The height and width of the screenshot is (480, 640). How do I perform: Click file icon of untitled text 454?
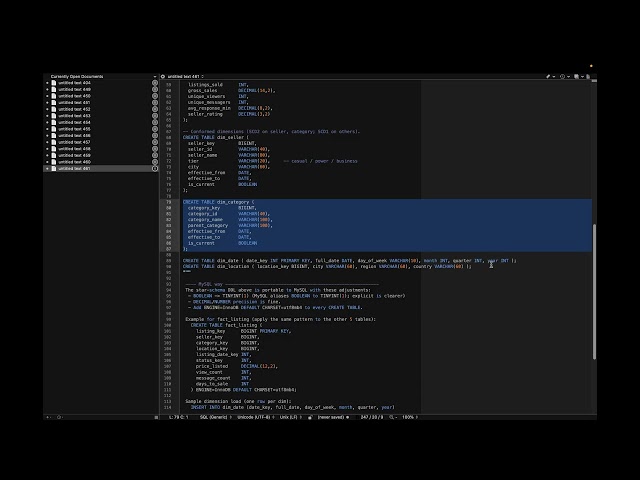coord(53,122)
